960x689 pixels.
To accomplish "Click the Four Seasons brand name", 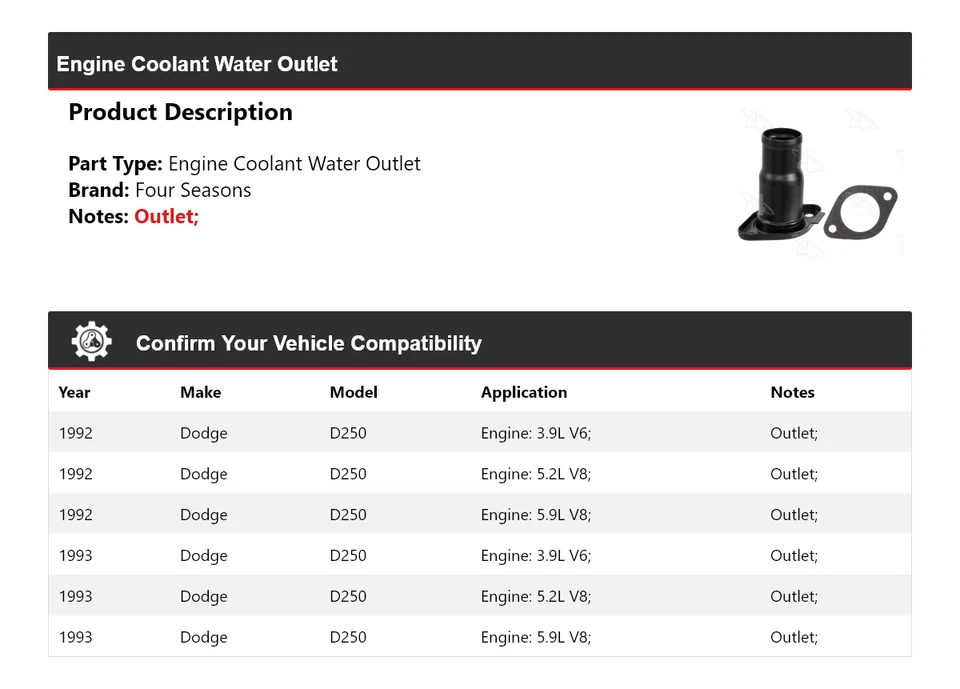I will [193, 190].
